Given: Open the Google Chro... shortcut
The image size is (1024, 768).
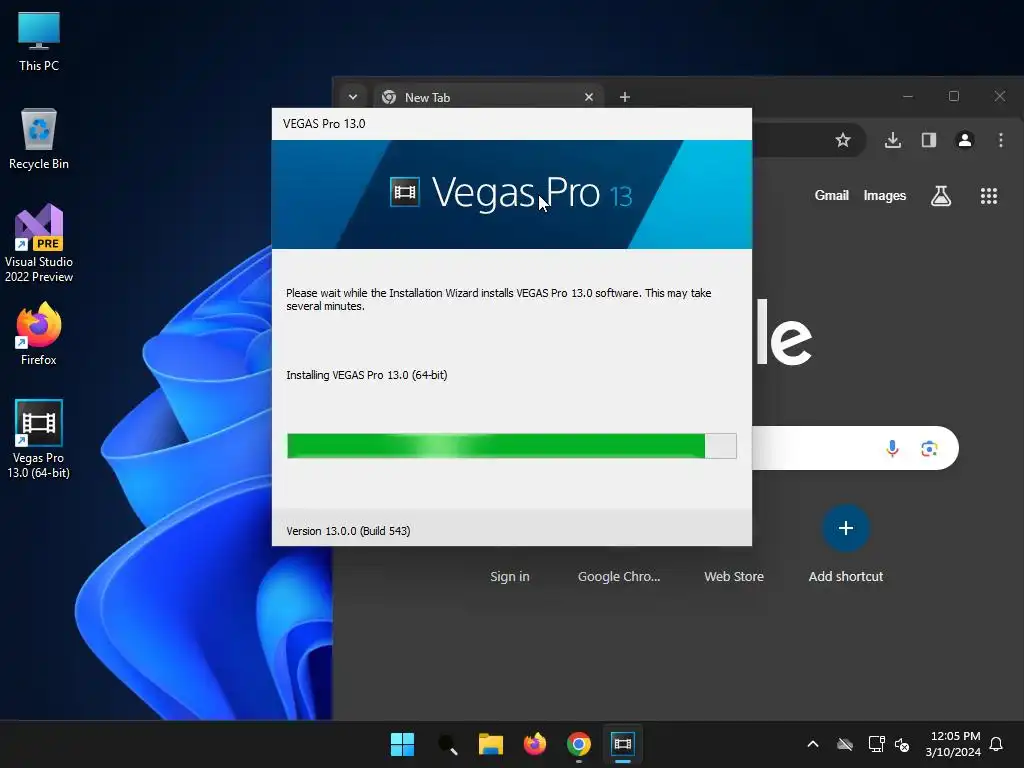Looking at the screenshot, I should (x=618, y=577).
